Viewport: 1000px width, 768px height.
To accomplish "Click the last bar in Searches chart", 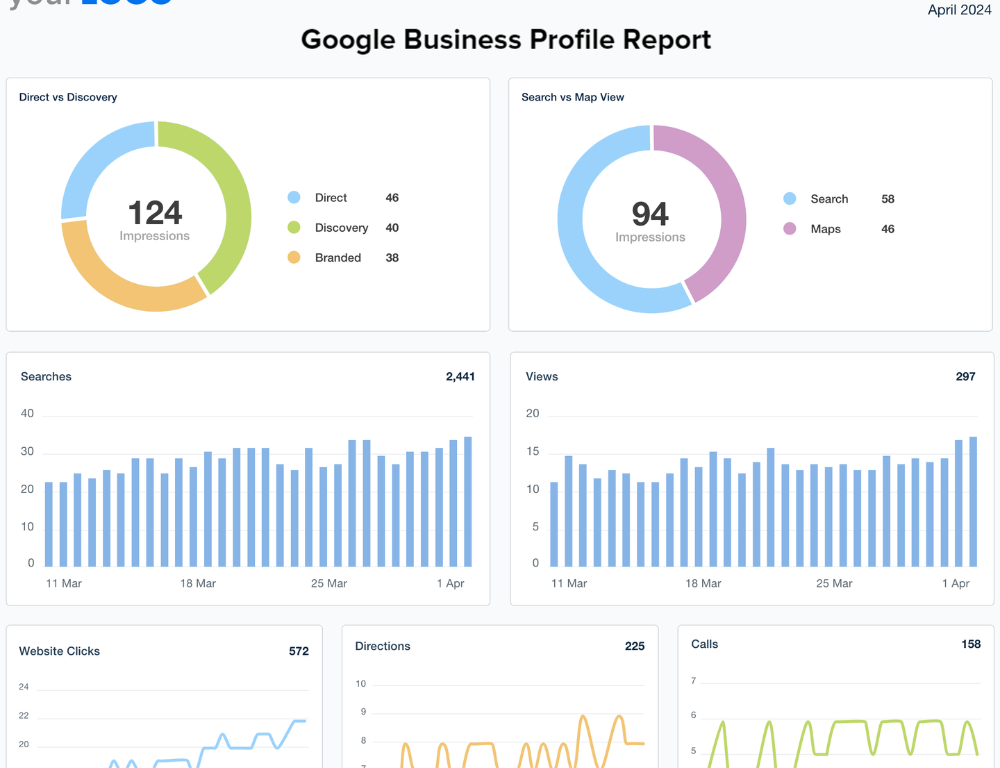I will [468, 501].
